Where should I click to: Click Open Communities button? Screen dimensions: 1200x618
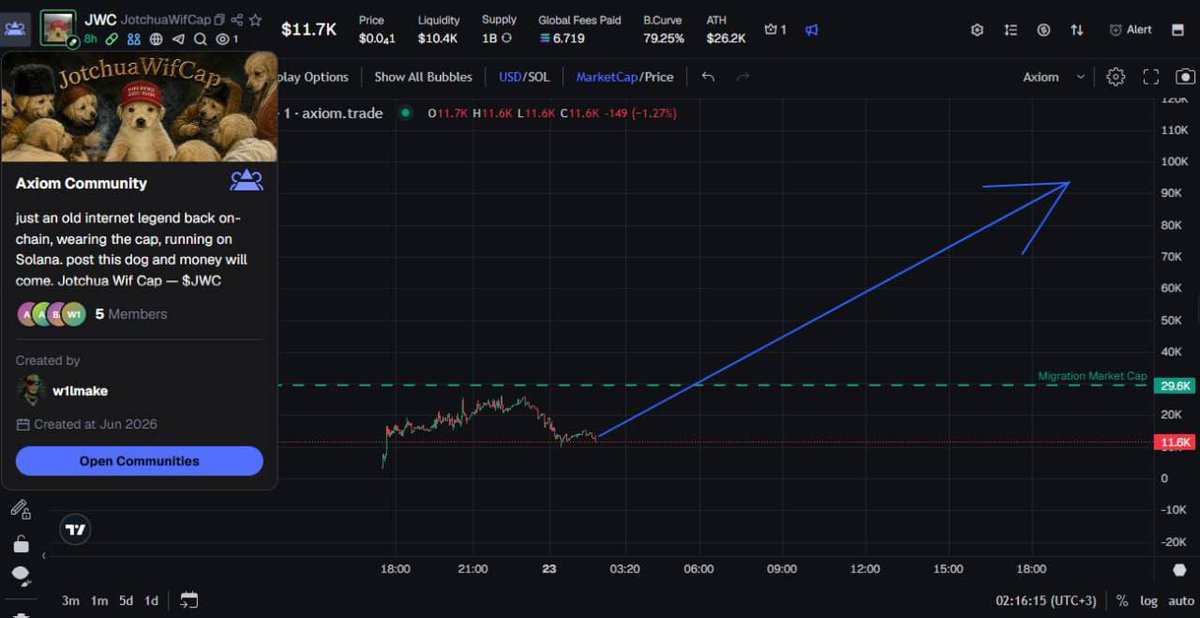139,461
